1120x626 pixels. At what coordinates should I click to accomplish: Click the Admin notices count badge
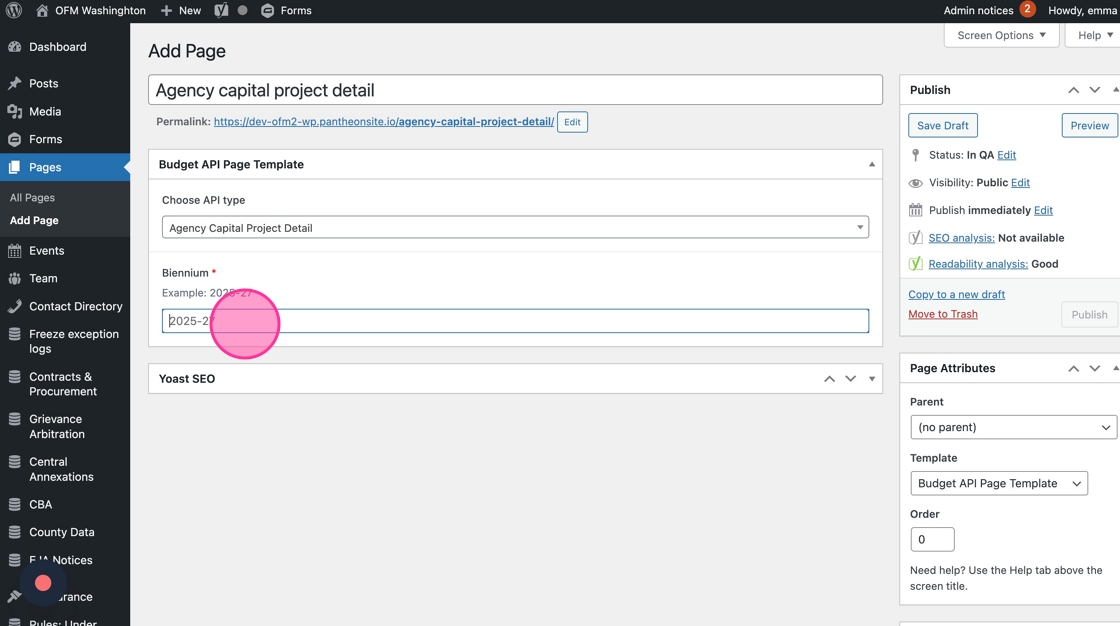click(1027, 9)
